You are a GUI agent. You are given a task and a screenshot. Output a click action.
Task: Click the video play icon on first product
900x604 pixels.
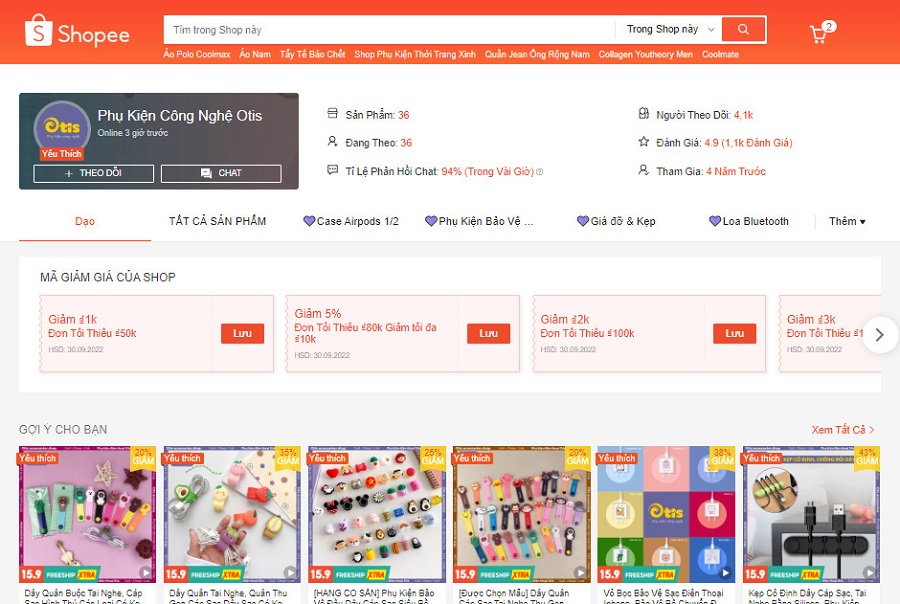point(146,572)
